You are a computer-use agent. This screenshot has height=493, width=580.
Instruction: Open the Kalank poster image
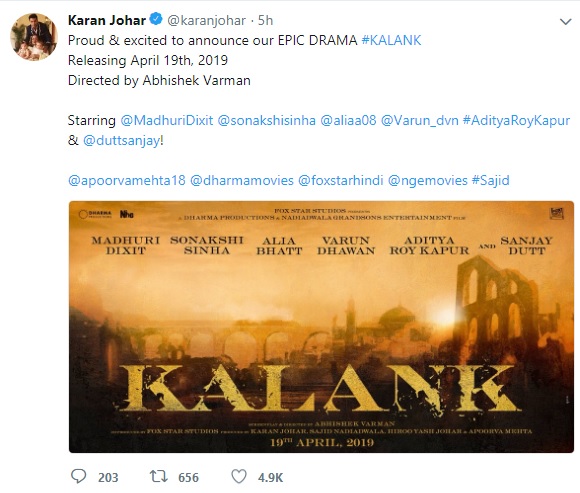coord(321,327)
